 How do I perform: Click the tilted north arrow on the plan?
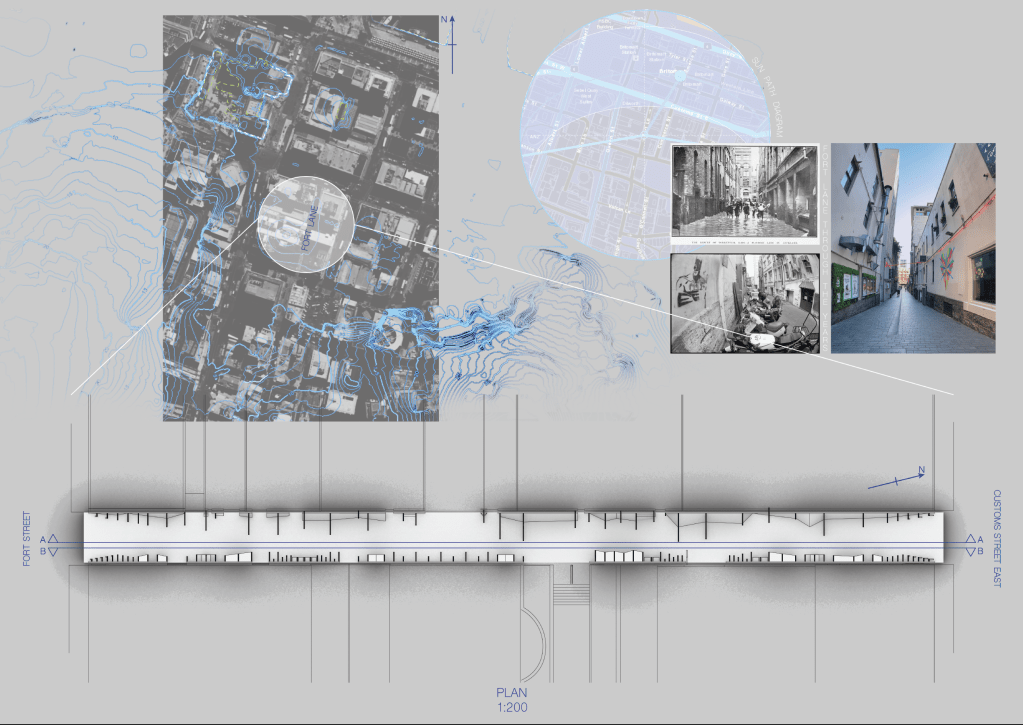coord(897,480)
